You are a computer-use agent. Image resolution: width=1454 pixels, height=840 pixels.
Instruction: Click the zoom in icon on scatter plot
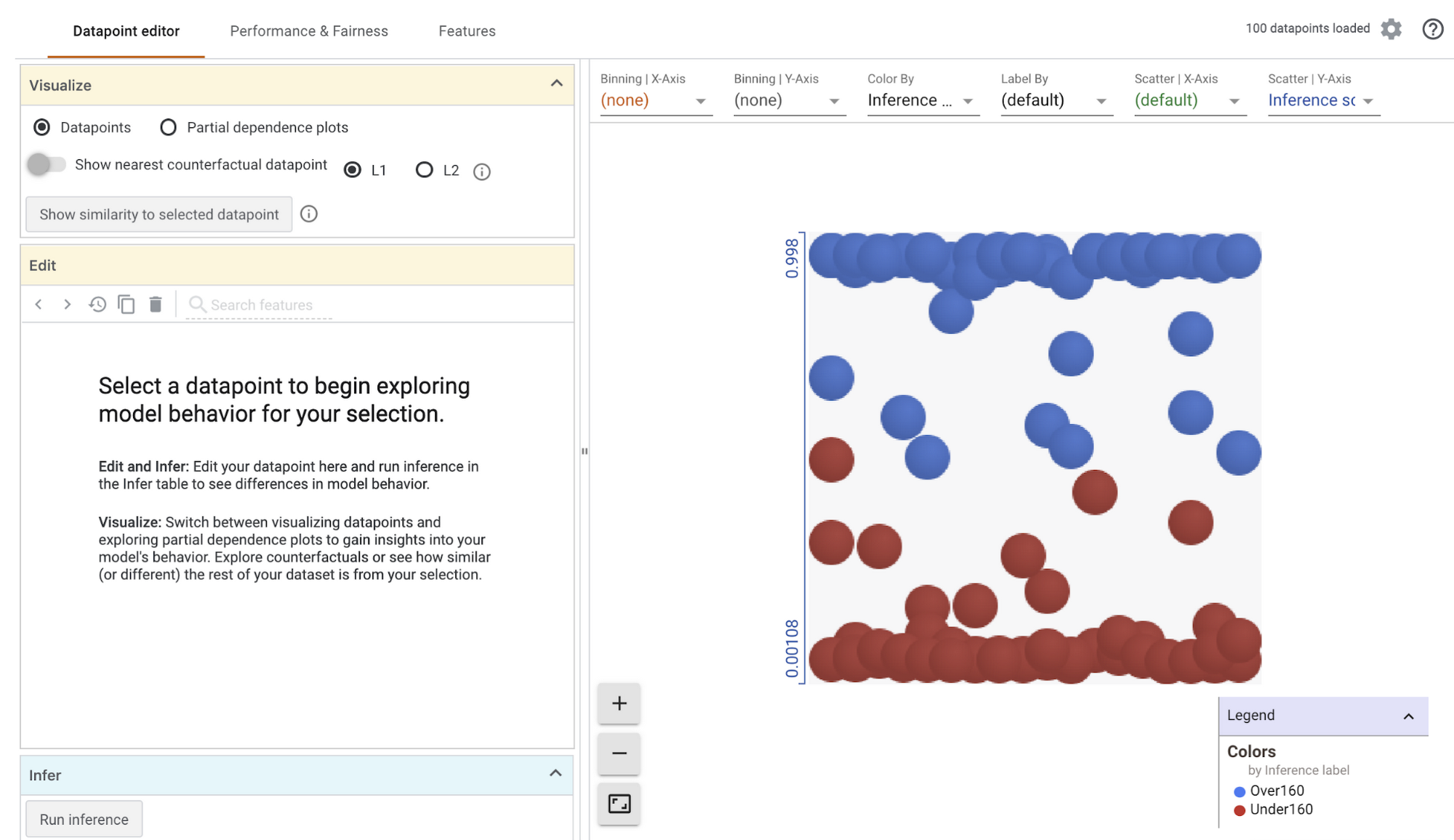point(619,702)
